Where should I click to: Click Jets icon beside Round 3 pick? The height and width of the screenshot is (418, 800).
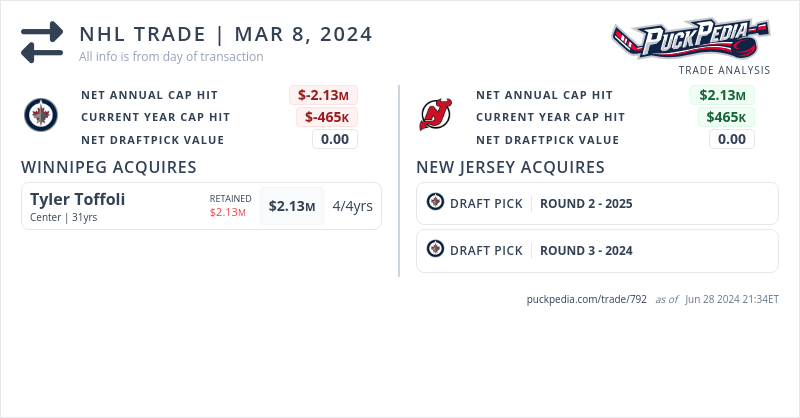click(x=435, y=250)
